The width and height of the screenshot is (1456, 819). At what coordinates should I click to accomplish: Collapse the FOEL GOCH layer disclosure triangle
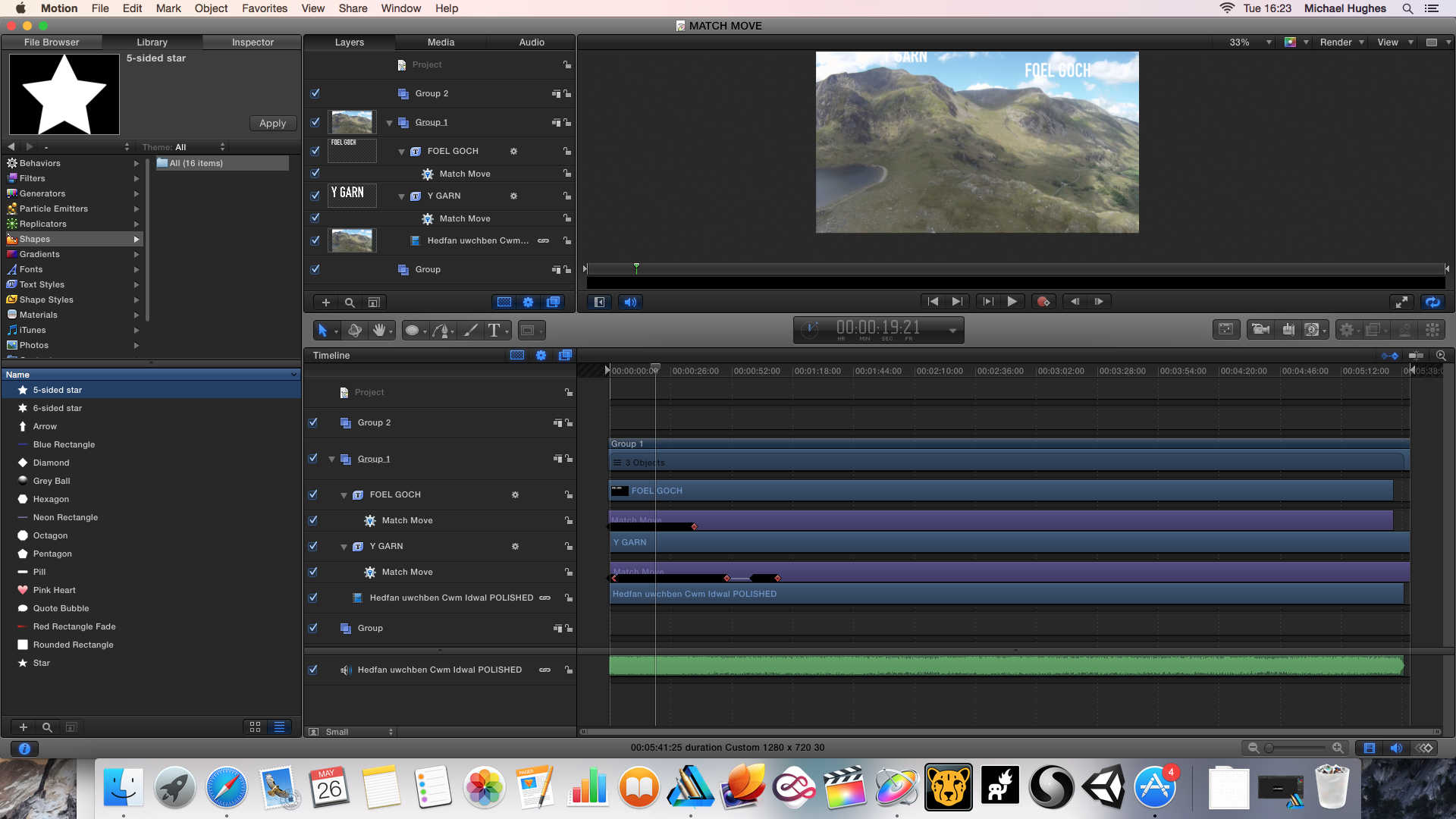pyautogui.click(x=401, y=152)
